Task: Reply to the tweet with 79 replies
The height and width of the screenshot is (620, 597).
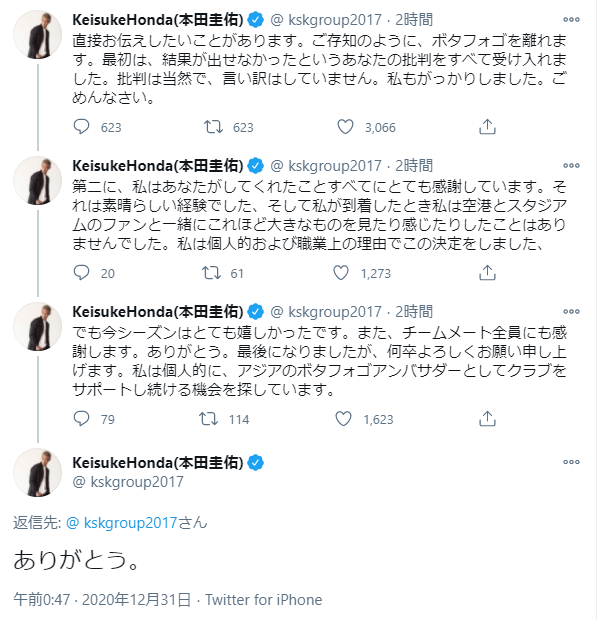Action: tap(81, 419)
